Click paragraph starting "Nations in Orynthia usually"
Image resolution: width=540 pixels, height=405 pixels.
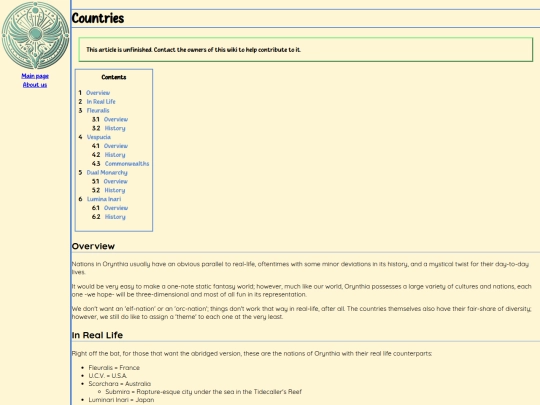point(300,268)
